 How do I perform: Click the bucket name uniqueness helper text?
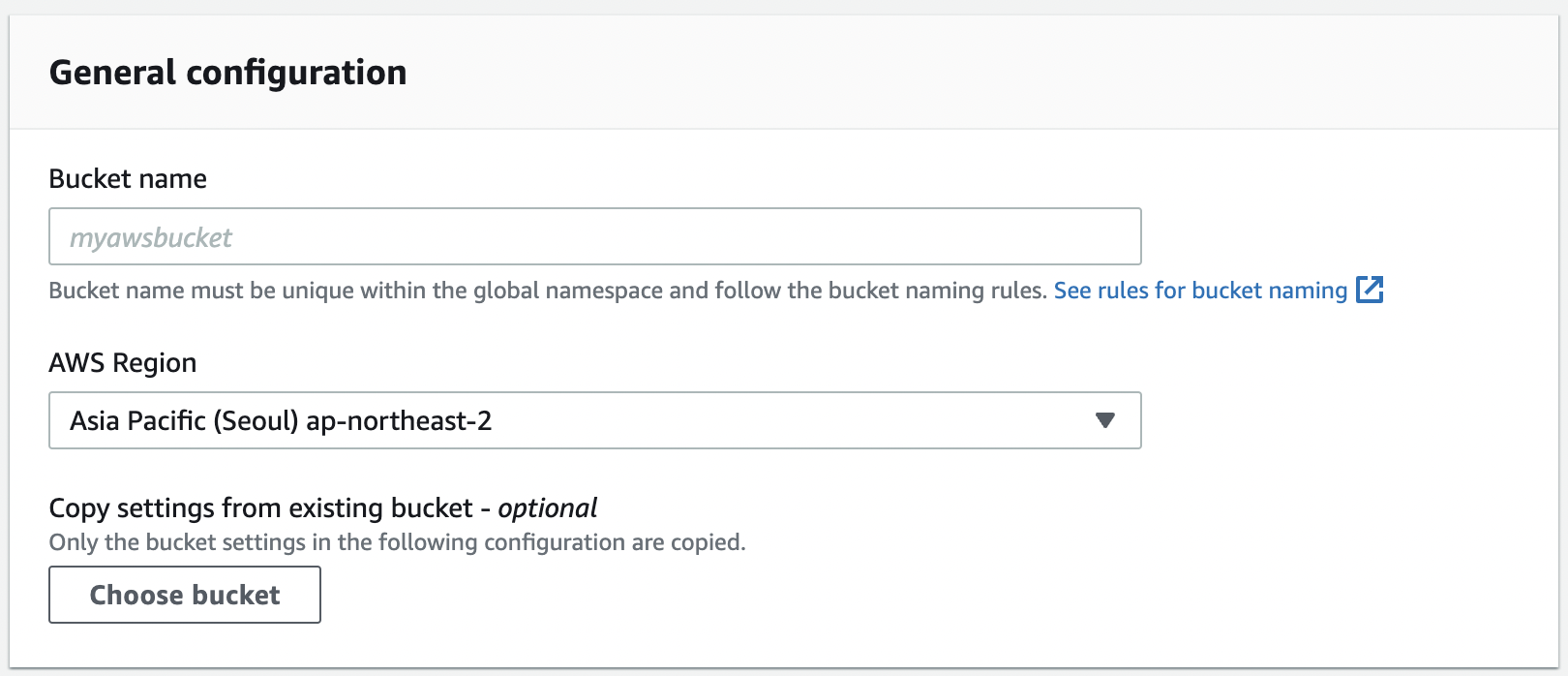(x=547, y=291)
